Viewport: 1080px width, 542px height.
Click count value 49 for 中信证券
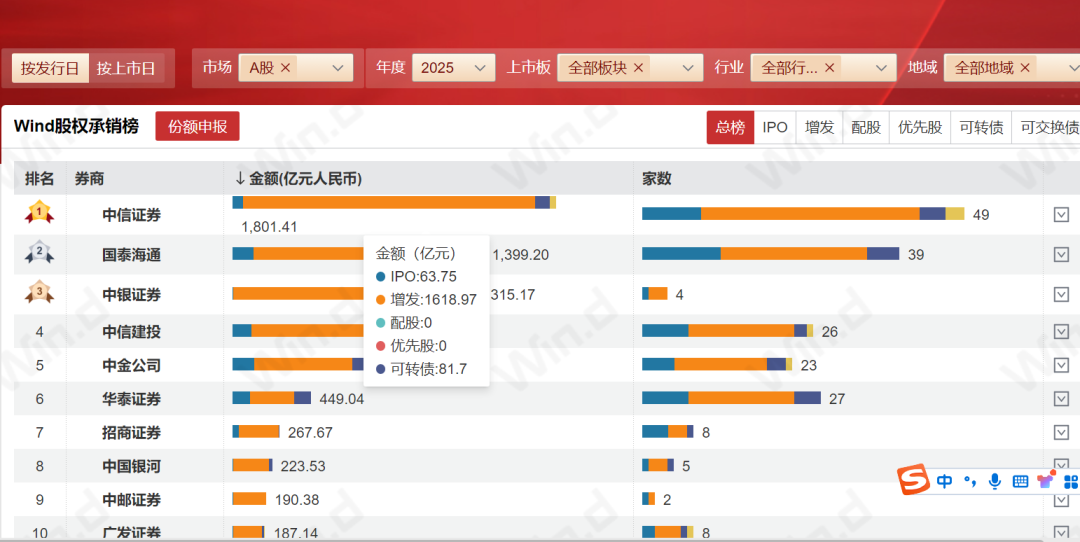point(981,215)
